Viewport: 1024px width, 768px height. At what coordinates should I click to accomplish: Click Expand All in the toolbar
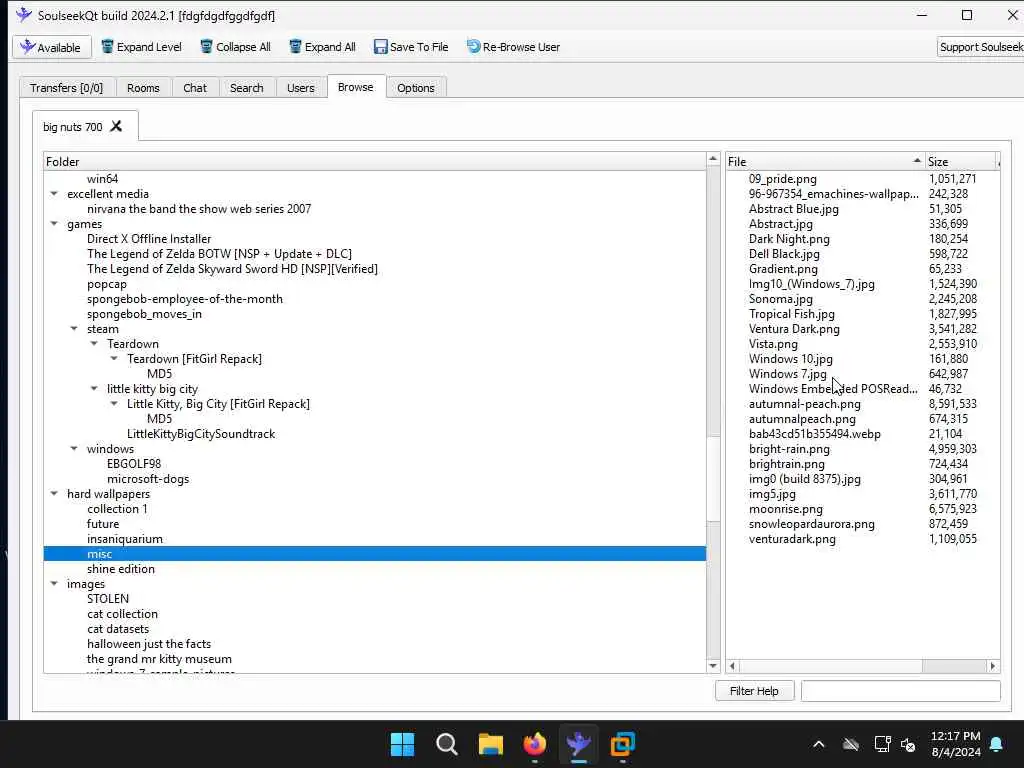click(323, 47)
